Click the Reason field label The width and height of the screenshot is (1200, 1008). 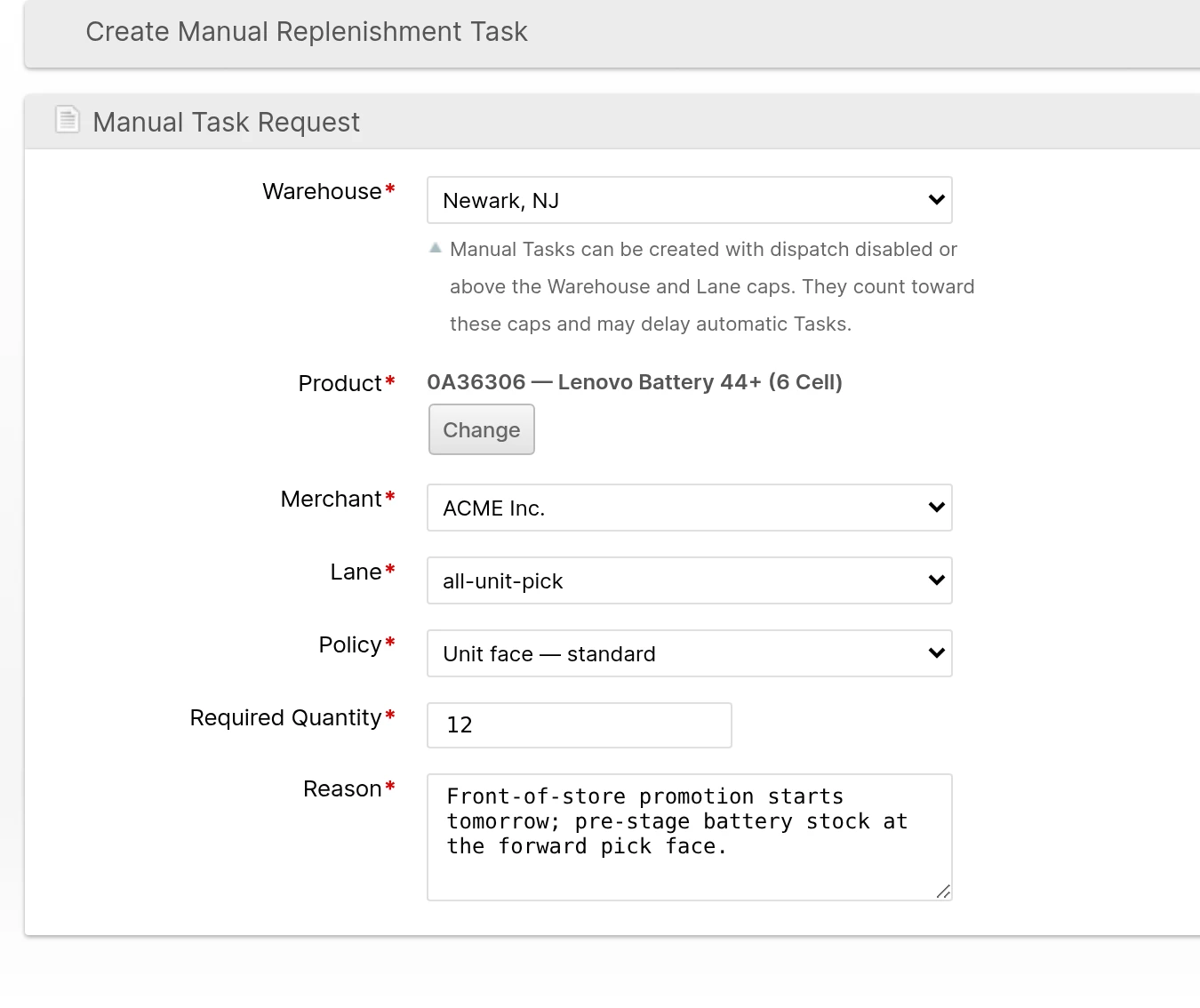point(342,788)
